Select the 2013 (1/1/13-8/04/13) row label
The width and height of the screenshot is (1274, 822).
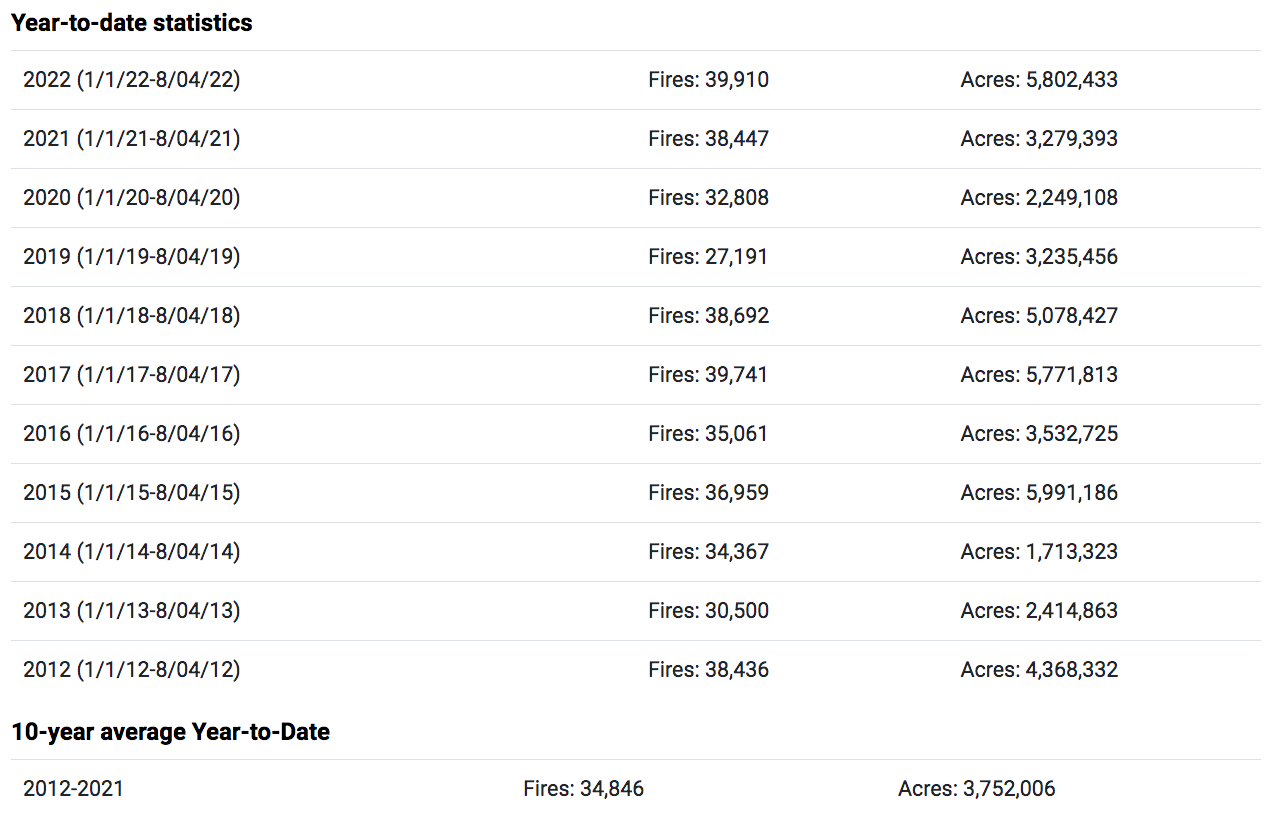[x=132, y=611]
